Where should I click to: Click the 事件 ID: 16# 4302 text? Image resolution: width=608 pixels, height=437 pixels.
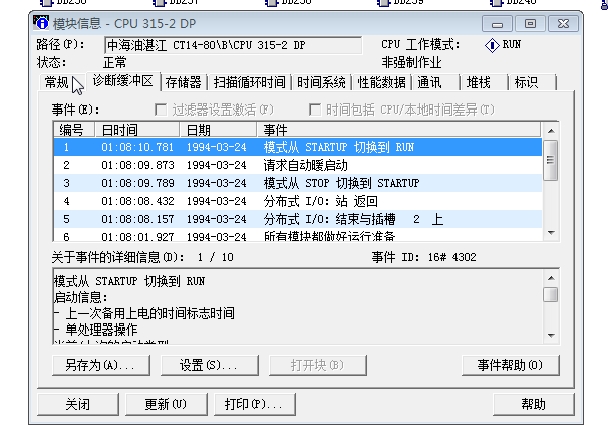[424, 257]
